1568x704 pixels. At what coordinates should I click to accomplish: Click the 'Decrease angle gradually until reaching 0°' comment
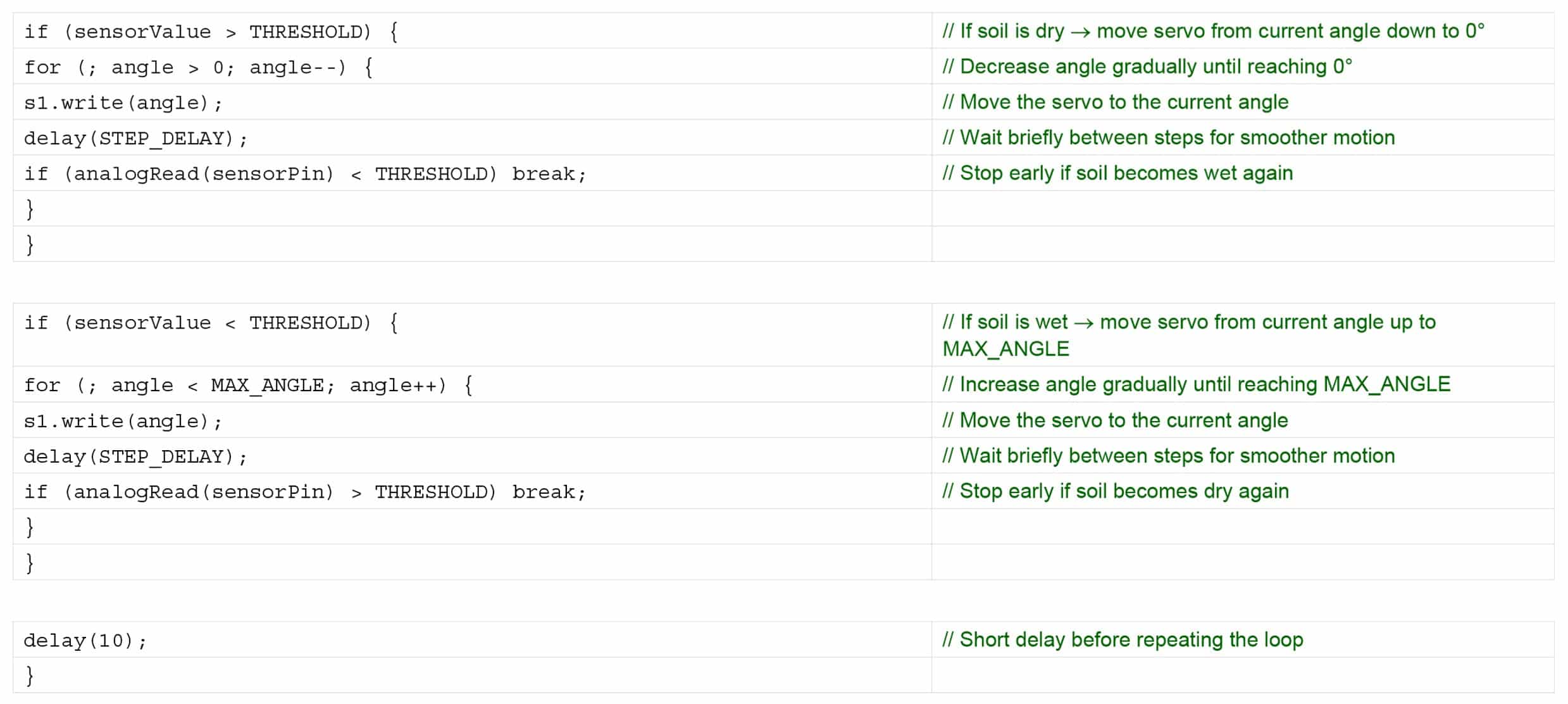coord(1147,66)
